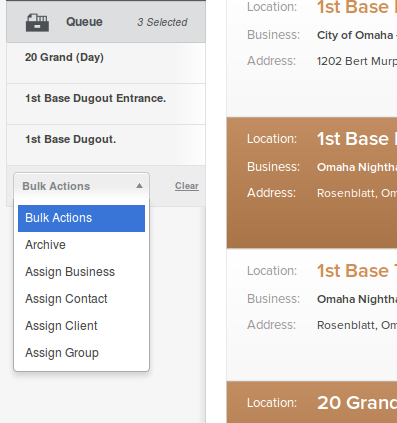Click Omaha Nighthawks in the highlighted brown card
This screenshot has width=397, height=423.
357,167
